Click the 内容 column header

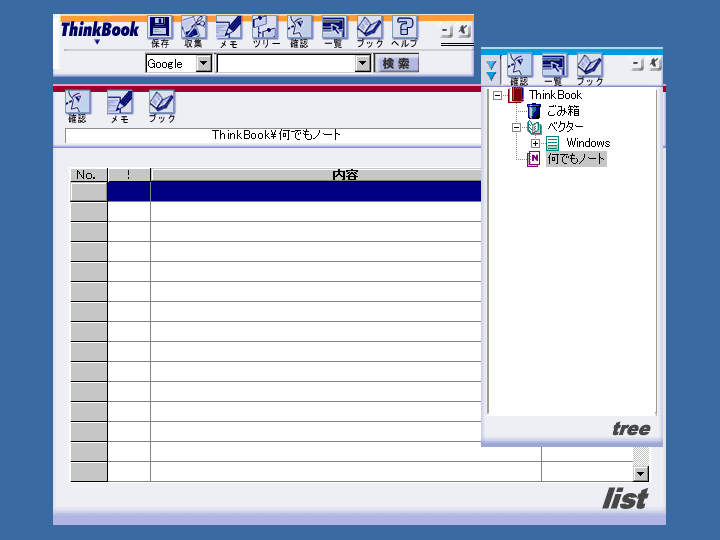[317, 174]
